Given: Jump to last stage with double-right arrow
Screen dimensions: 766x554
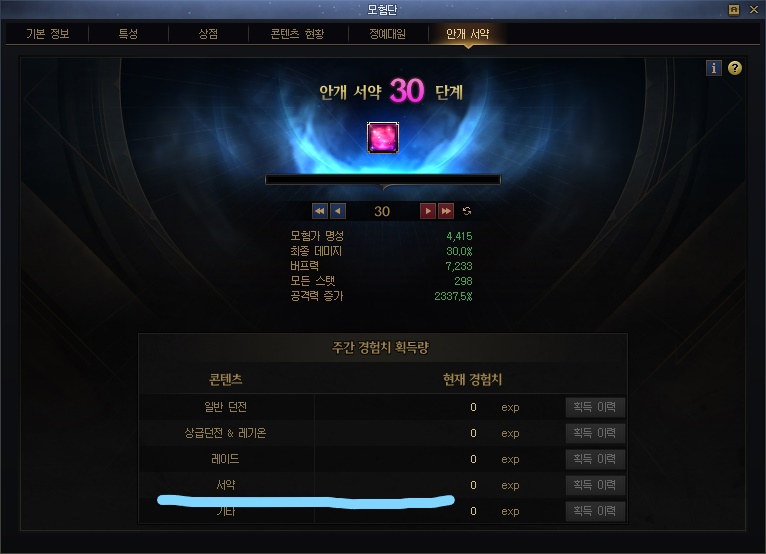Looking at the screenshot, I should tap(446, 211).
